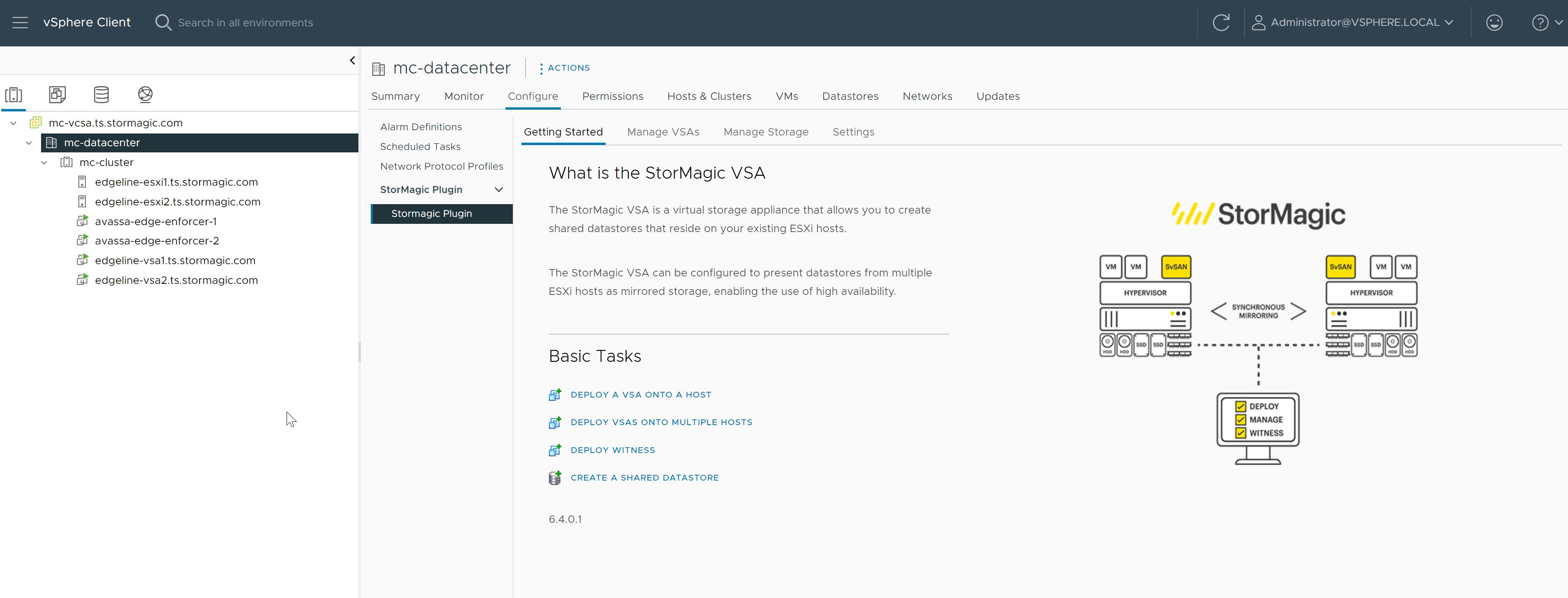Viewport: 1568px width, 598px height.
Task: Open the Networks tab
Action: coord(927,96)
